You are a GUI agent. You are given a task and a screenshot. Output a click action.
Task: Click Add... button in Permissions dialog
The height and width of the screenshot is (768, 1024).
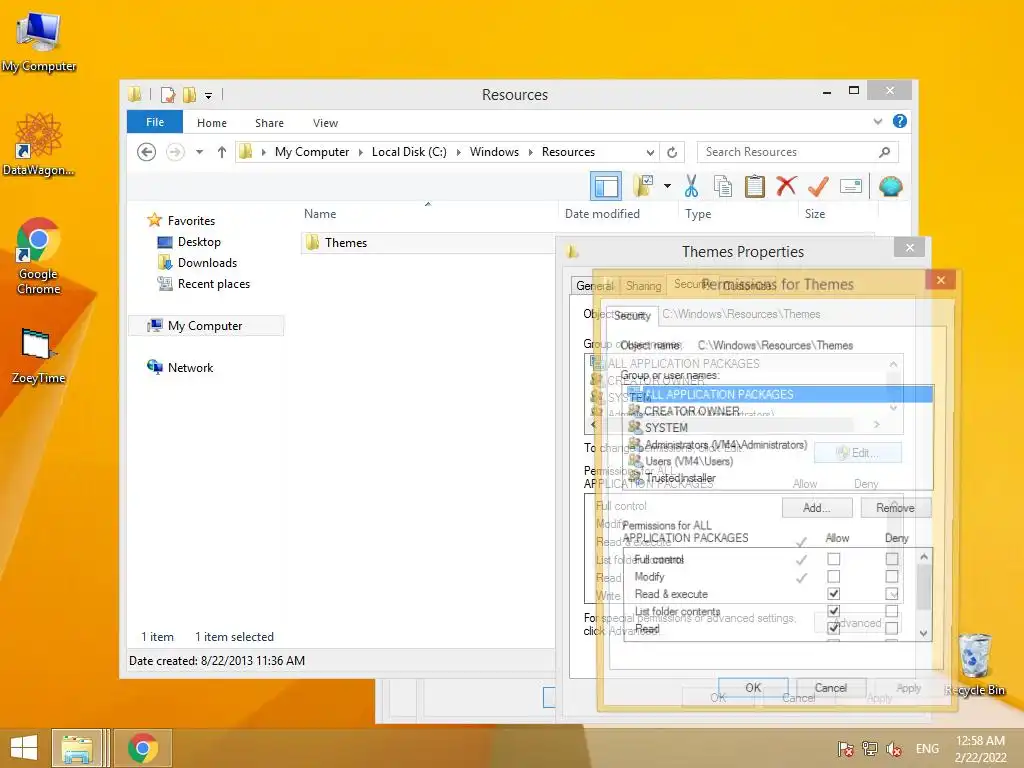816,507
